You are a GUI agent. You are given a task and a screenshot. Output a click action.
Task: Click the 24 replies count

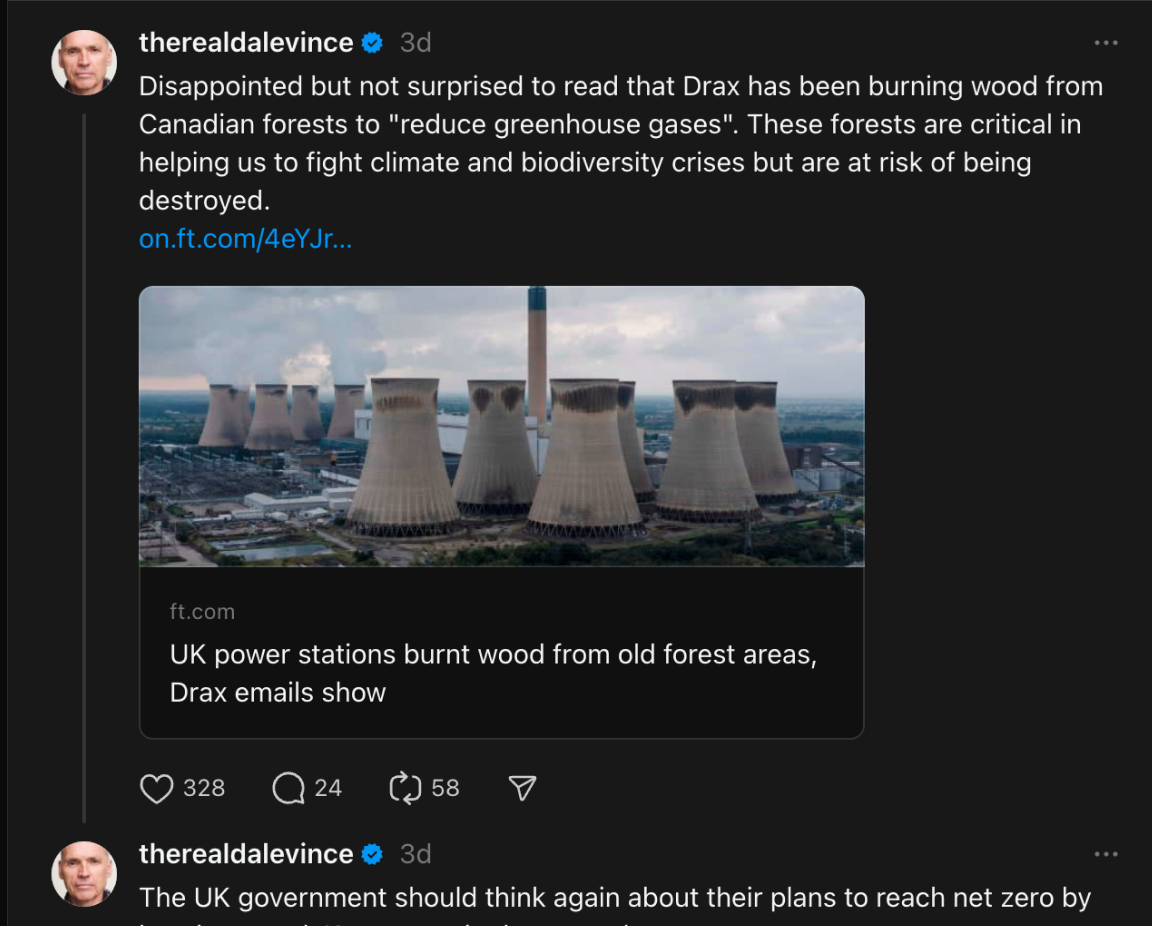(x=328, y=789)
